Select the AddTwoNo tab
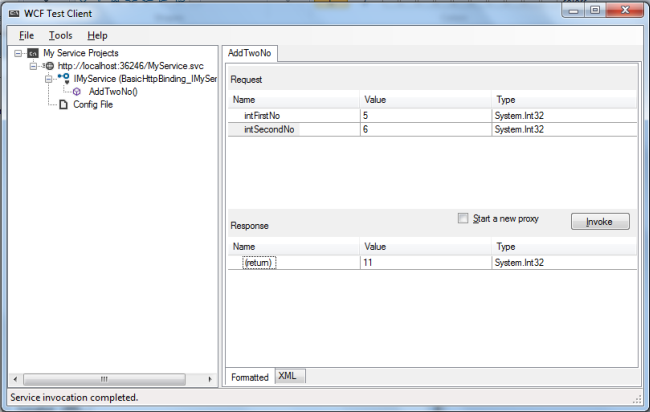The width and height of the screenshot is (650, 412). click(x=250, y=53)
